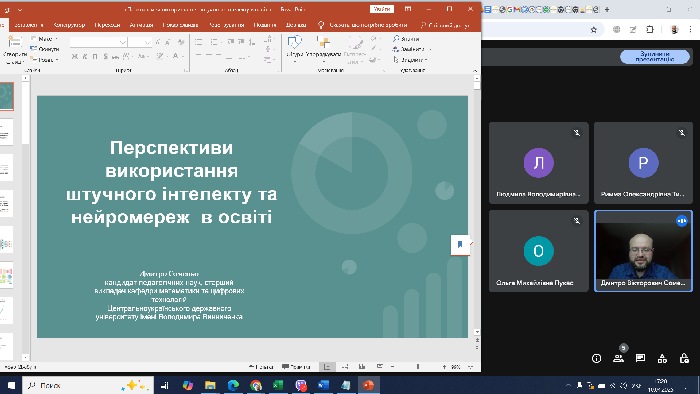Screen dimensions: 700x394
Task: Toggle the Notes (Нотатки) pane
Action: pos(261,367)
